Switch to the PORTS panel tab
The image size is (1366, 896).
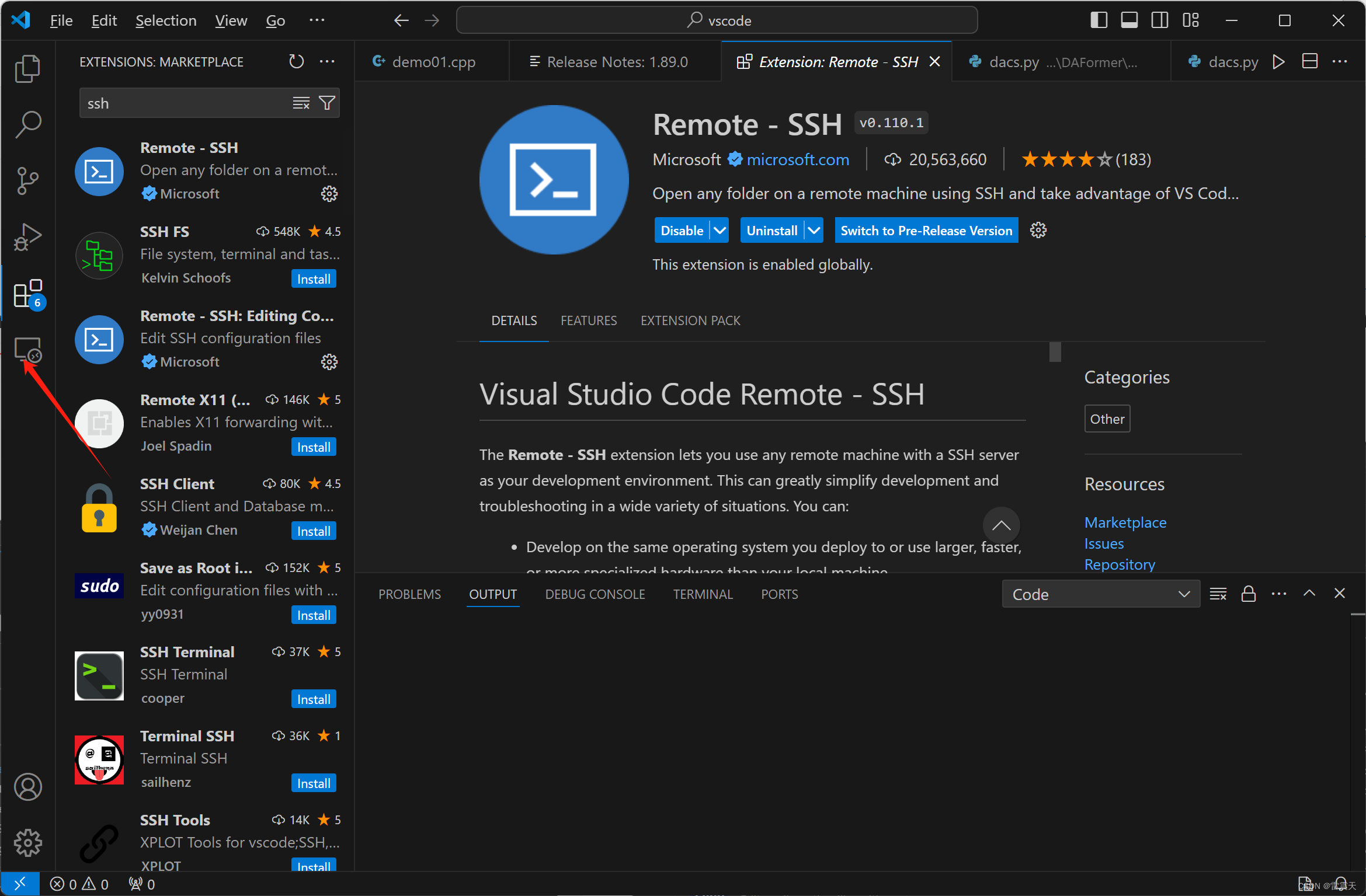pos(779,594)
